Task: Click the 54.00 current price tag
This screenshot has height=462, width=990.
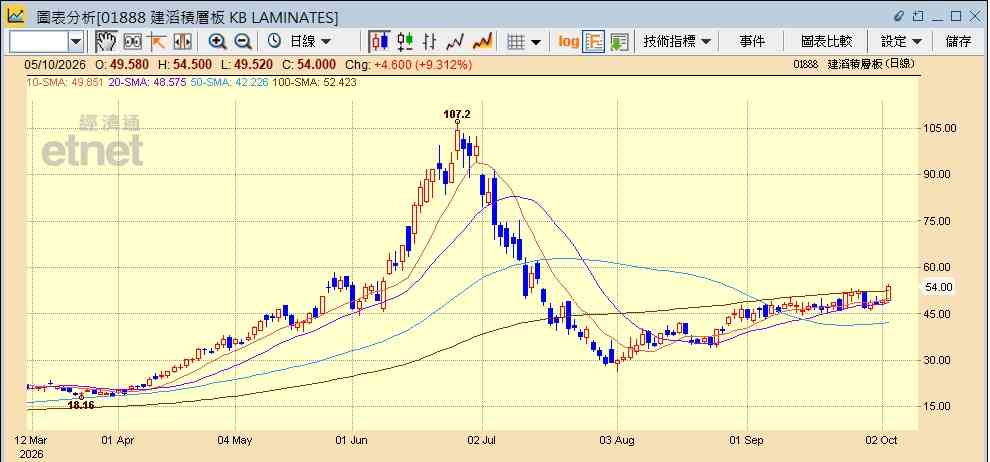Action: click(x=939, y=287)
